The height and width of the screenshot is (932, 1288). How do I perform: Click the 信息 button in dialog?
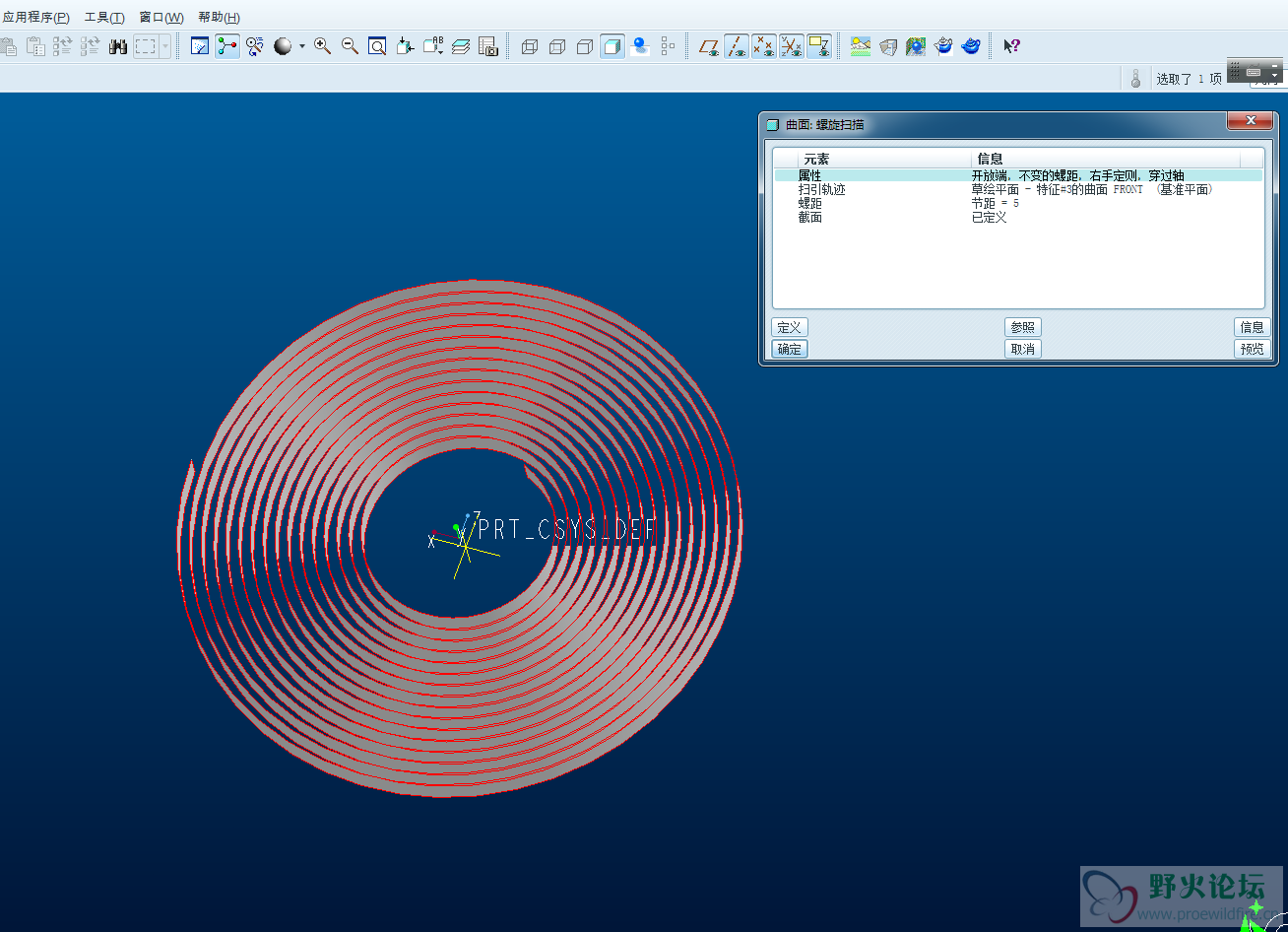pyautogui.click(x=1253, y=327)
